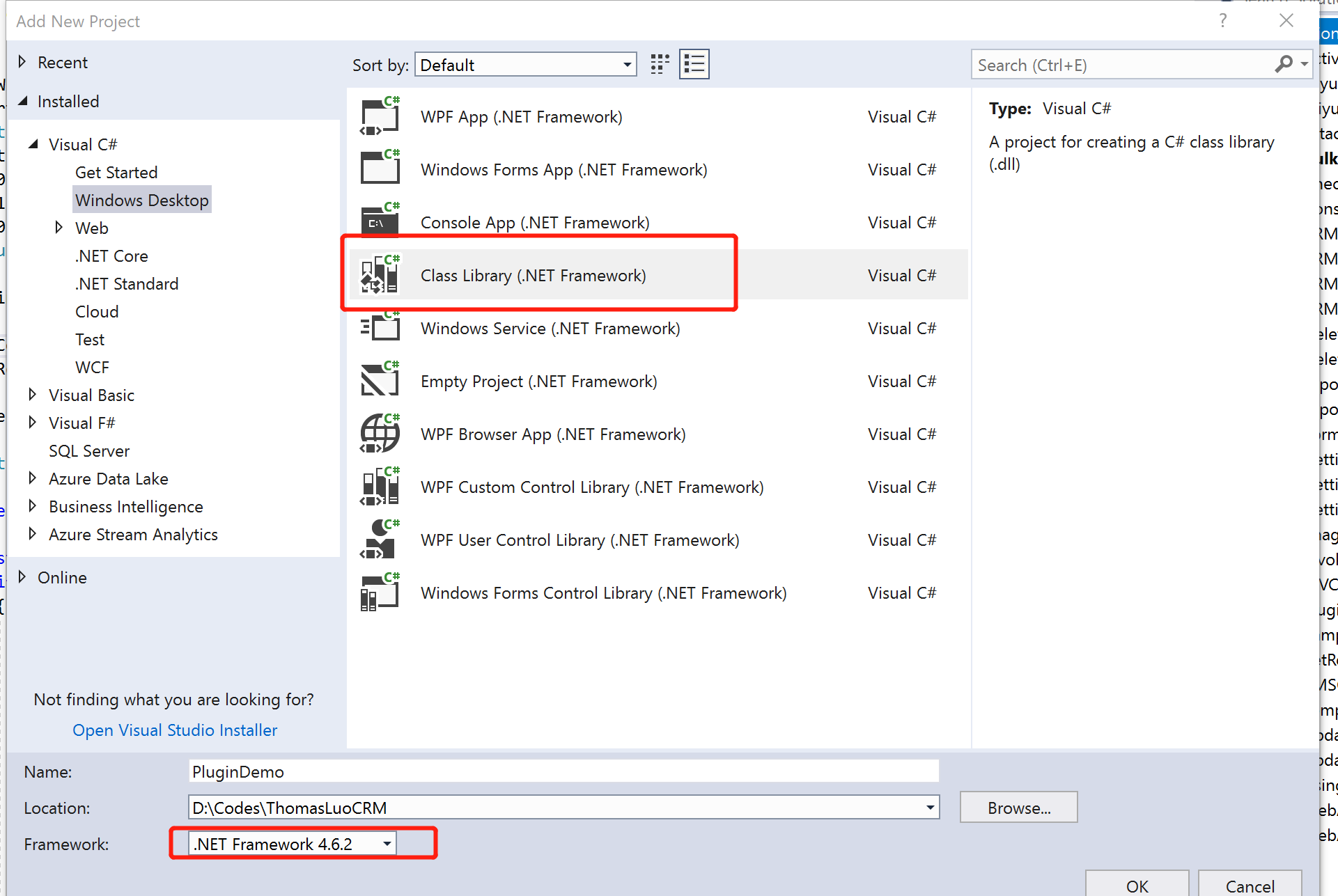Open the help question mark
This screenshot has height=896, width=1338.
coord(1223,21)
